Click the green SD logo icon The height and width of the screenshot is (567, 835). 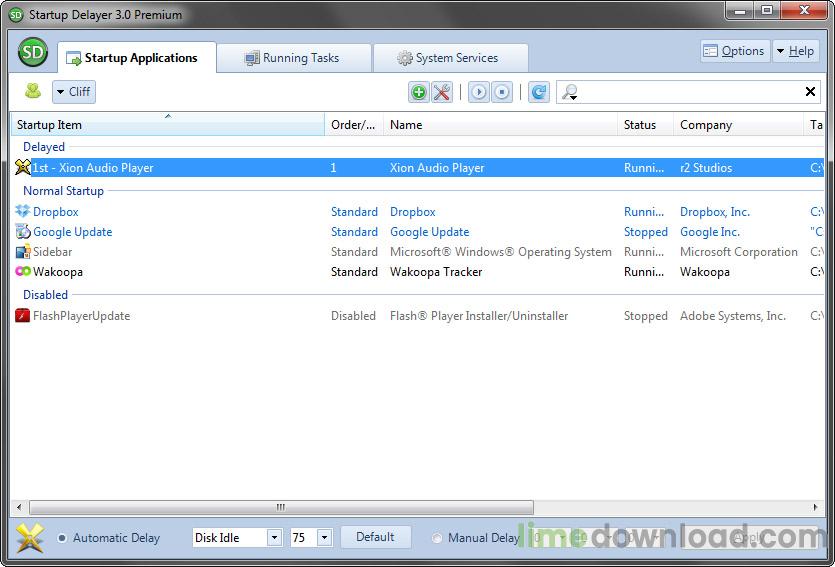(33, 52)
